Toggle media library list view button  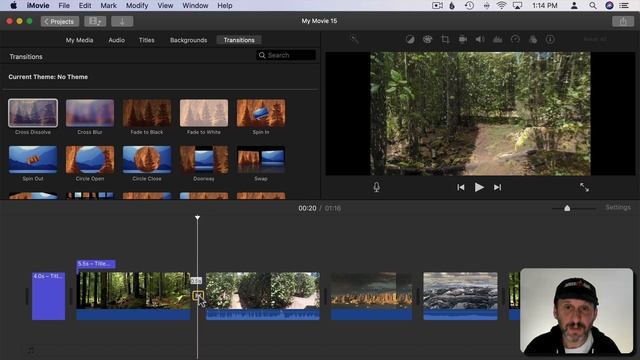95,21
